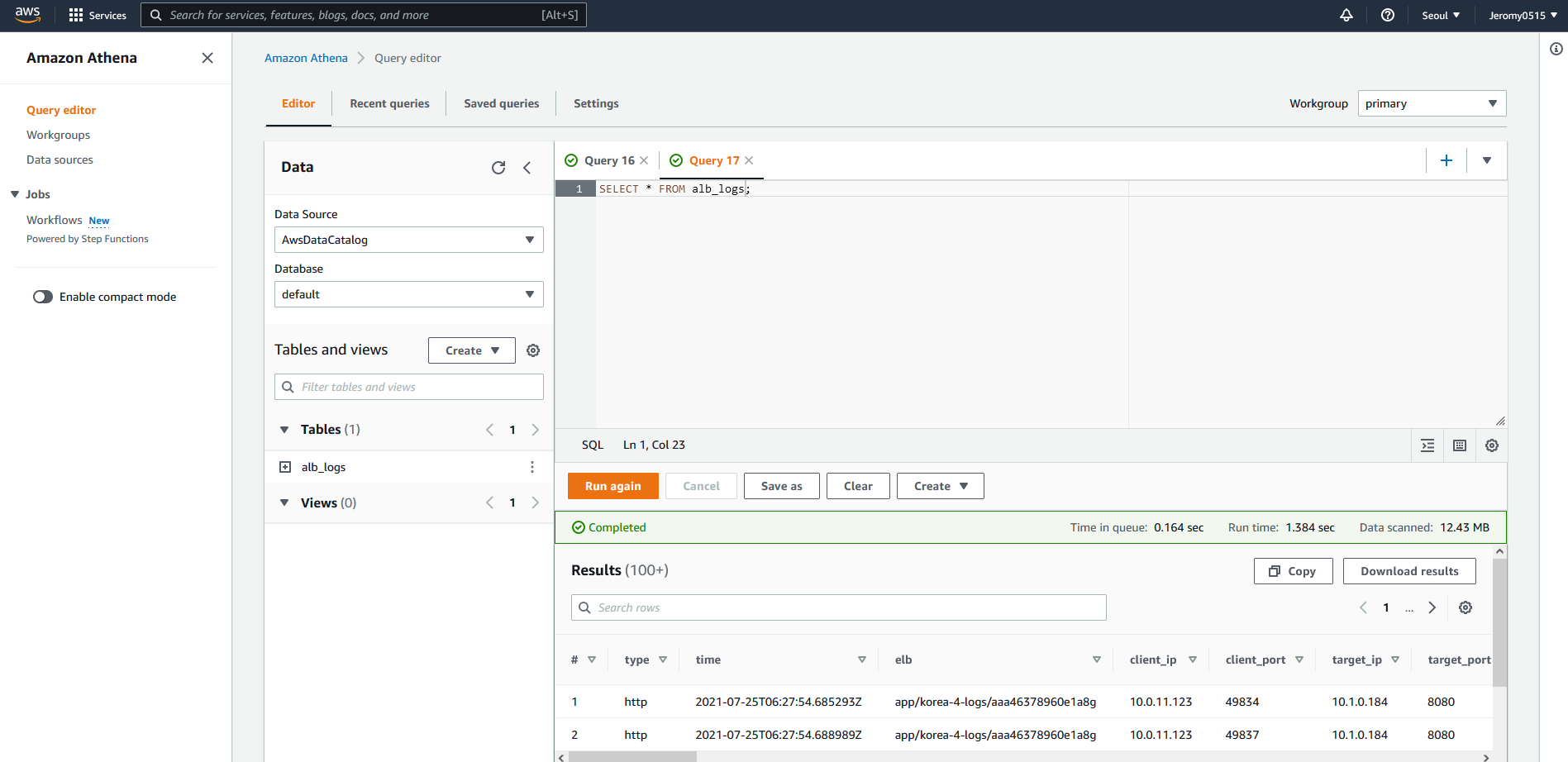Screen dimensions: 1568x762
Task: Sort results by time column
Action: click(x=862, y=660)
